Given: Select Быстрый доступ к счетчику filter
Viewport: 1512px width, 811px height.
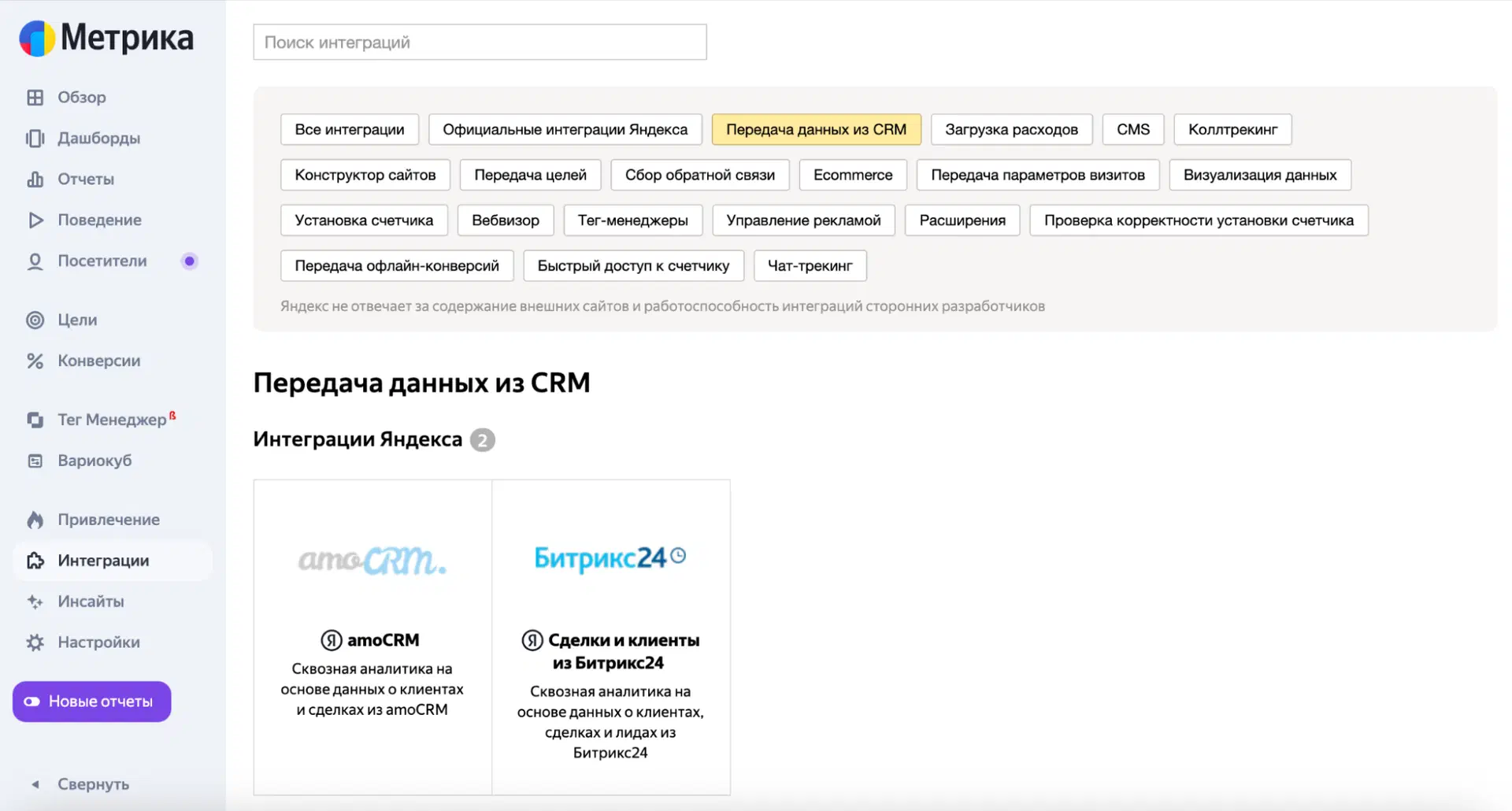Looking at the screenshot, I should pos(633,266).
